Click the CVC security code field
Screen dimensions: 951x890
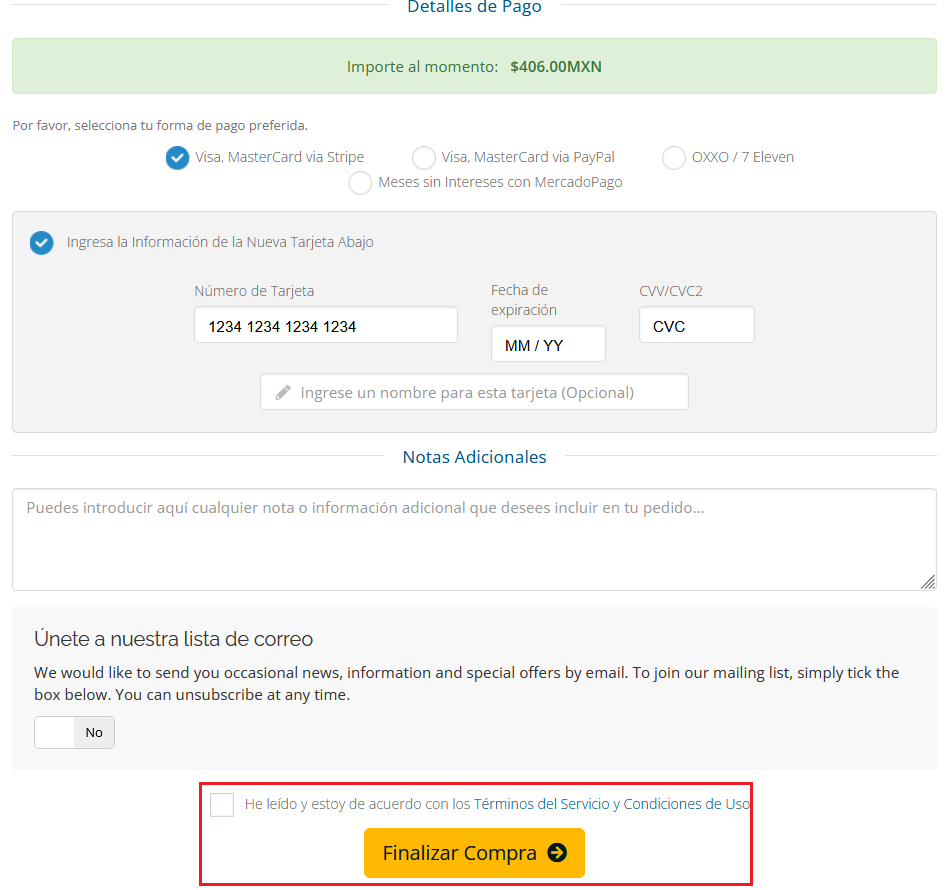click(696, 326)
